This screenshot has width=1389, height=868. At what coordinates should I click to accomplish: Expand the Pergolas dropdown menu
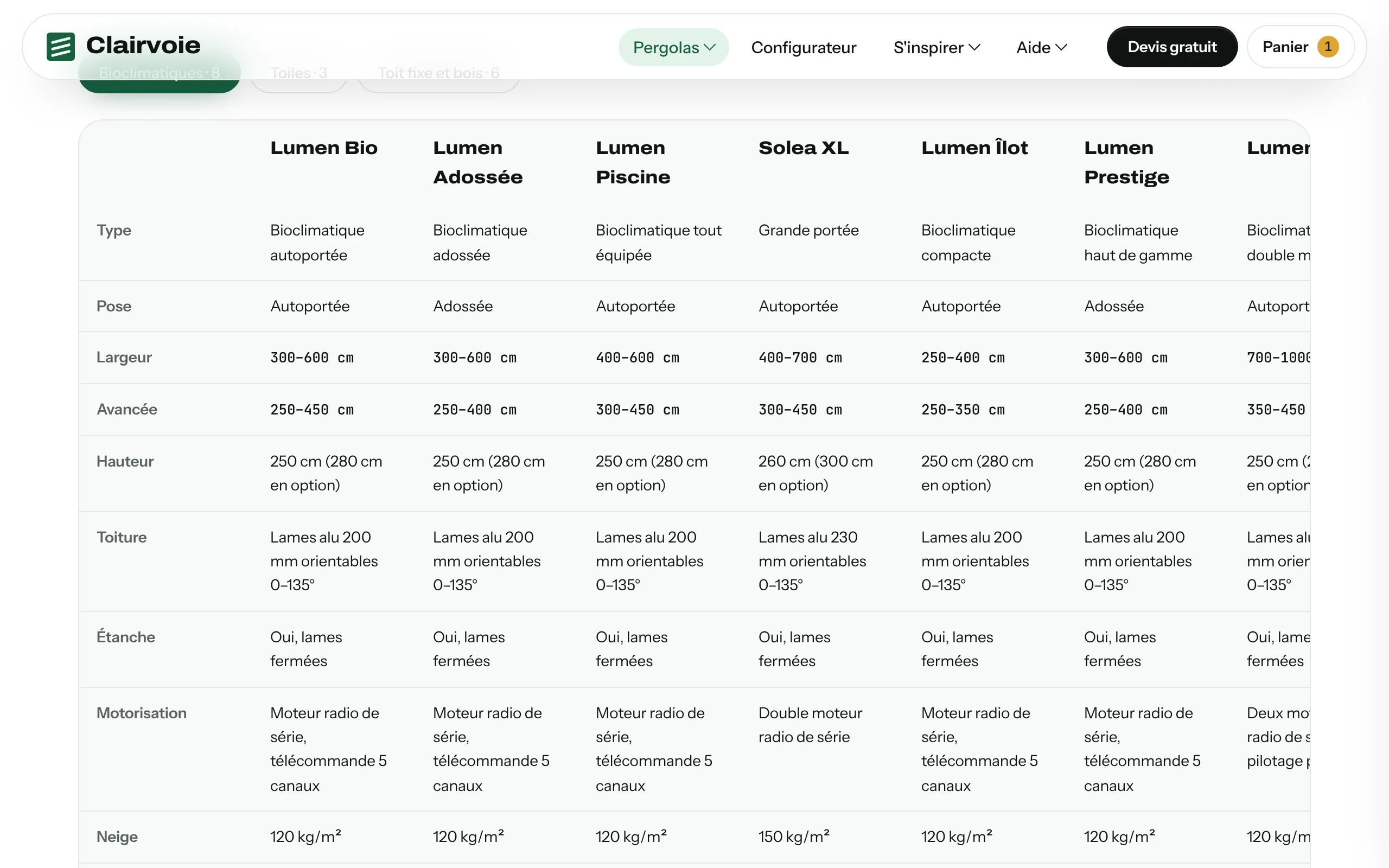pyautogui.click(x=673, y=47)
